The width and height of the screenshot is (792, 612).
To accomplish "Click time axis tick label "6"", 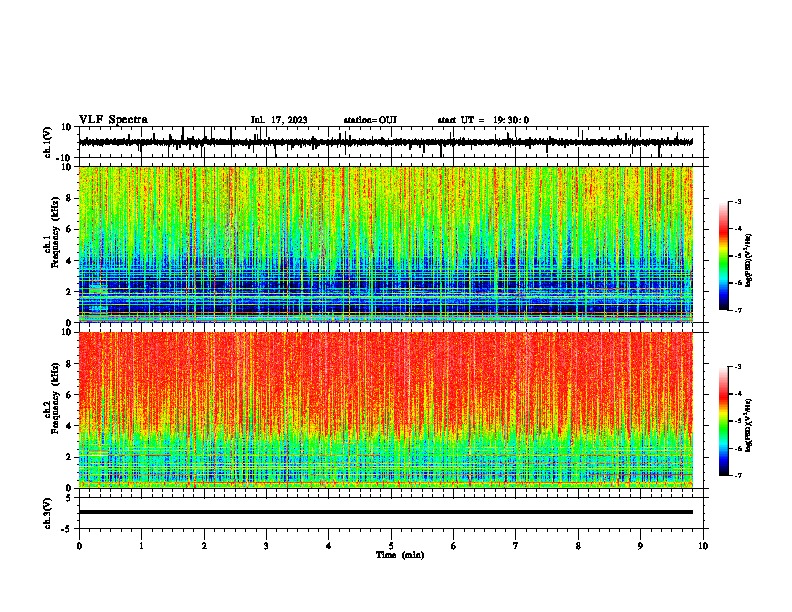I will [x=454, y=546].
